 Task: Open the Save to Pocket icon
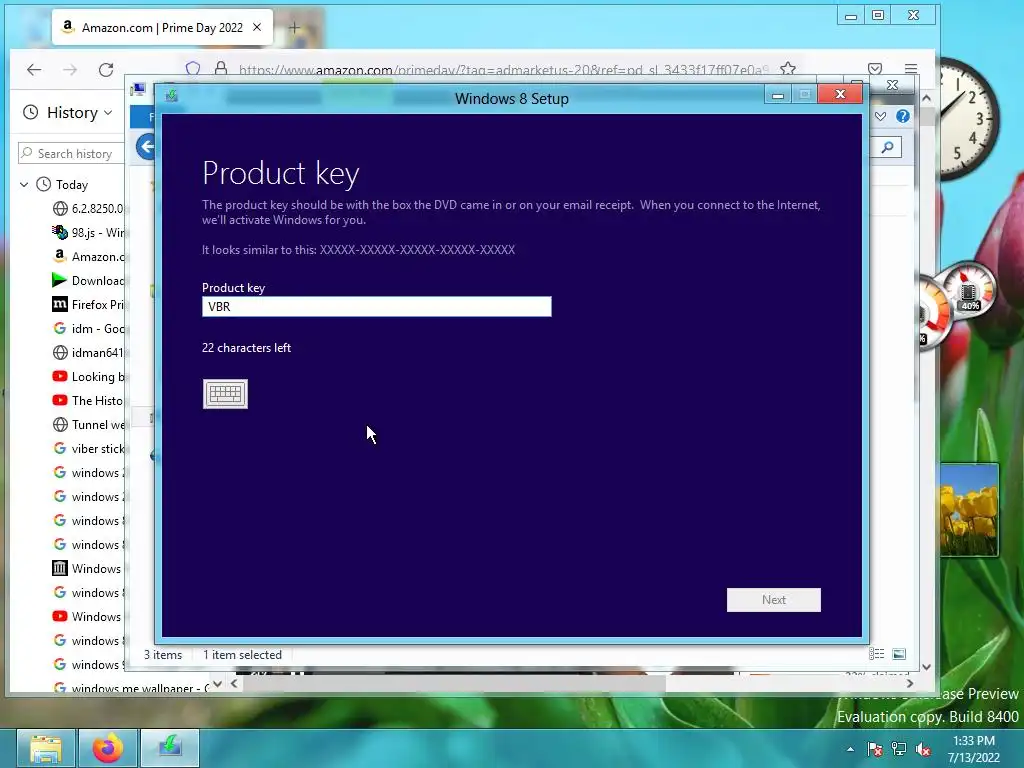875,69
